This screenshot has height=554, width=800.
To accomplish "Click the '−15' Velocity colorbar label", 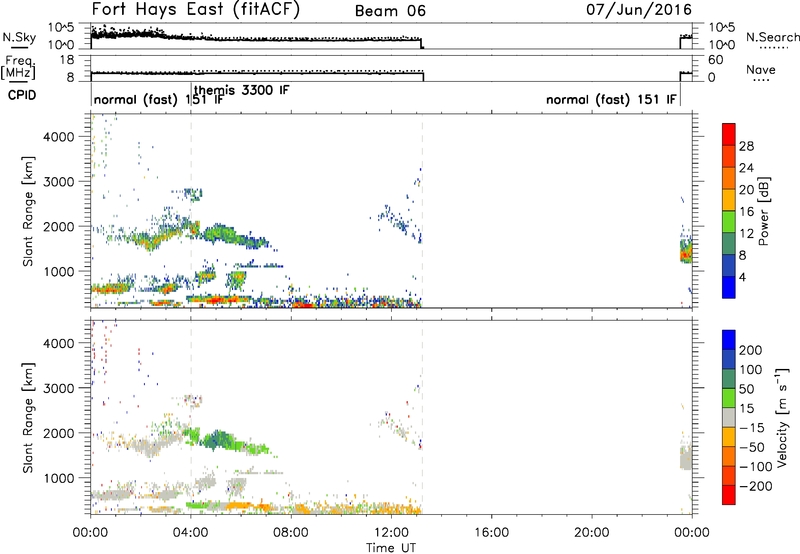I will [752, 428].
